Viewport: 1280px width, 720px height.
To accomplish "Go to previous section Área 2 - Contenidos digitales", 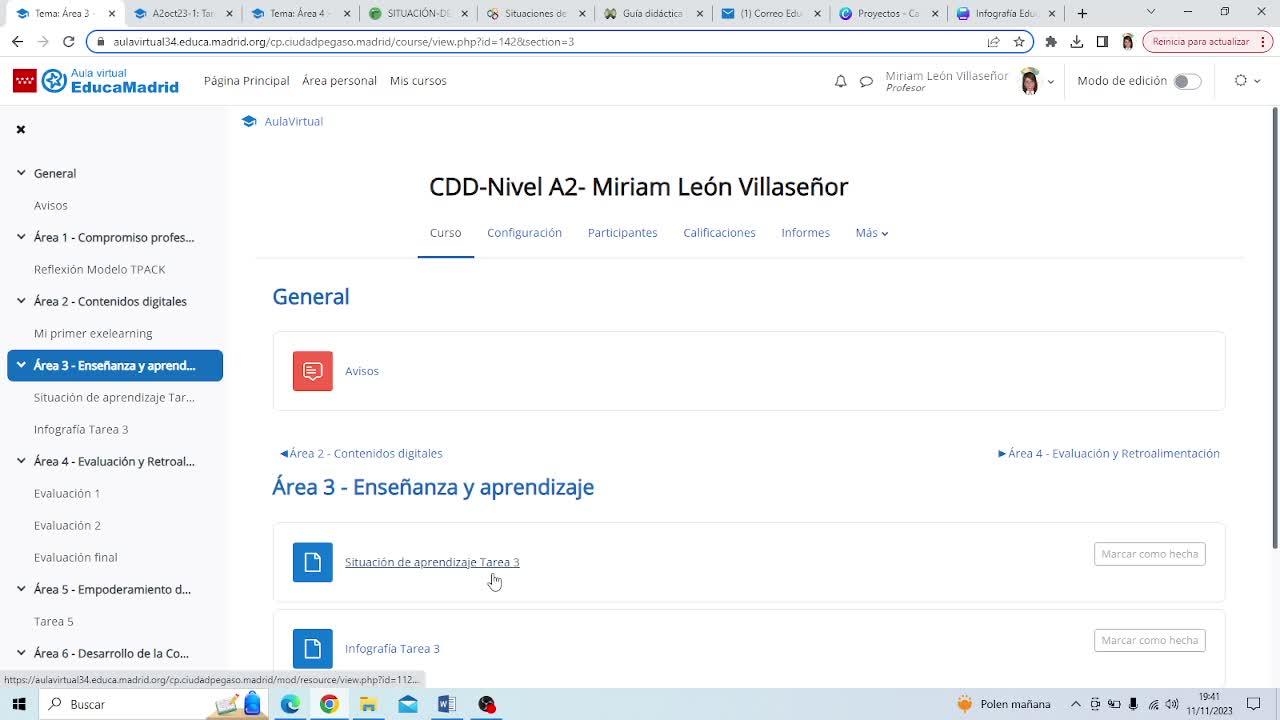I will 361,453.
